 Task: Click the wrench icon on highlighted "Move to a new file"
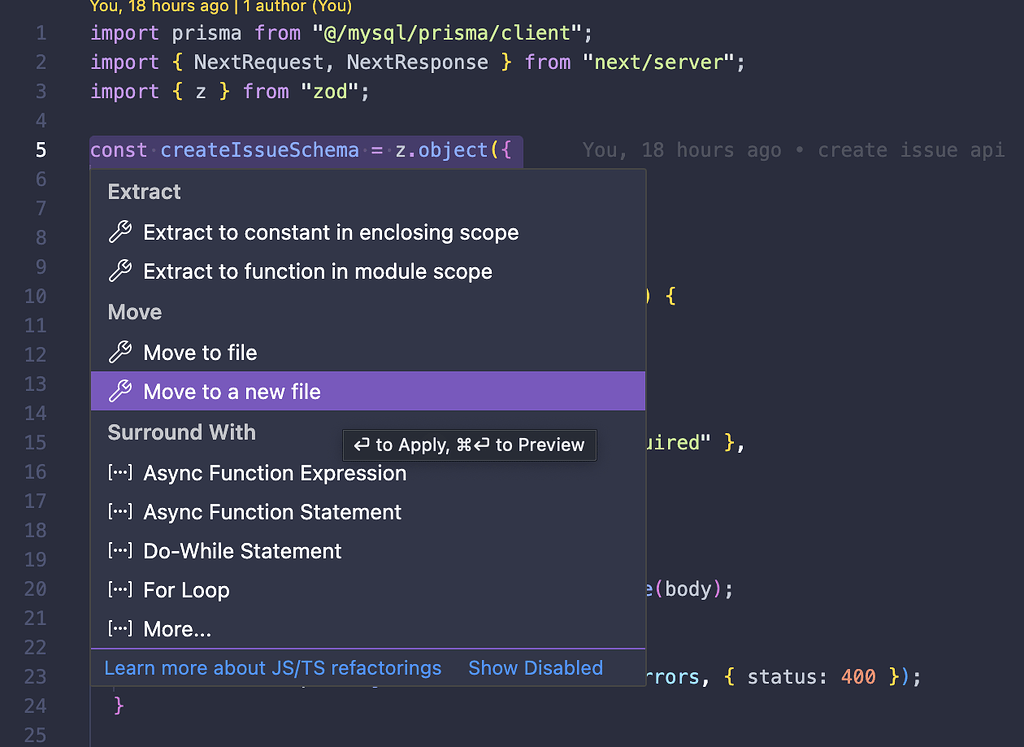(x=121, y=391)
